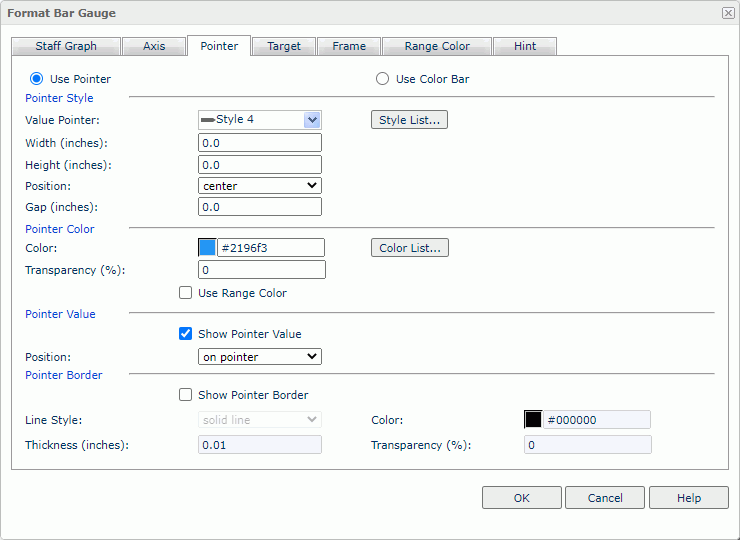Click the blue pointer color swatch
The height and width of the screenshot is (540, 740).
207,248
